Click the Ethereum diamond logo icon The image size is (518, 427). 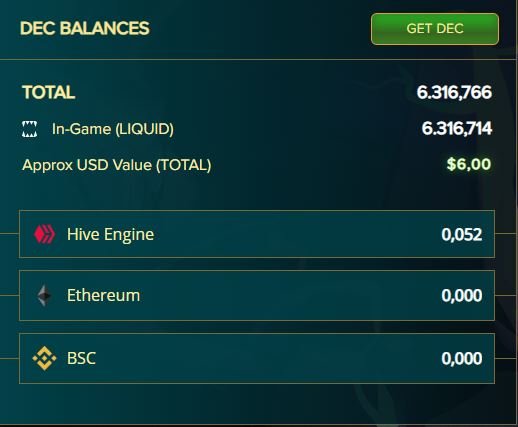[x=44, y=295]
